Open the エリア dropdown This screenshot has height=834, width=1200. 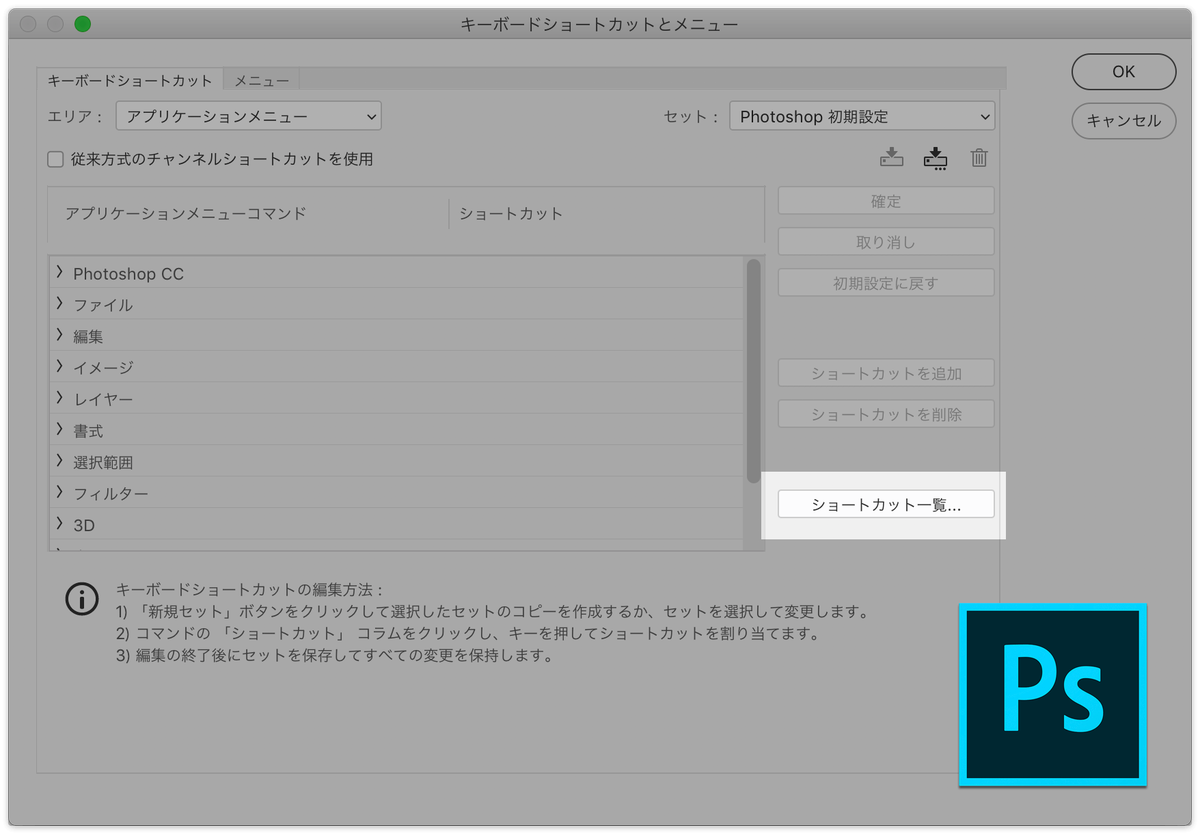click(248, 116)
